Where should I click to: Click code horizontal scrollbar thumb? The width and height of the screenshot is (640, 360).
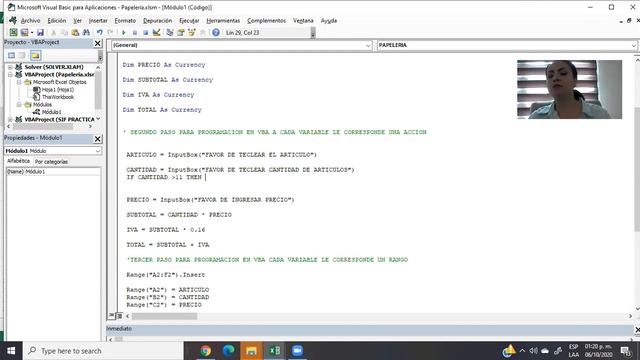[x=164, y=316]
